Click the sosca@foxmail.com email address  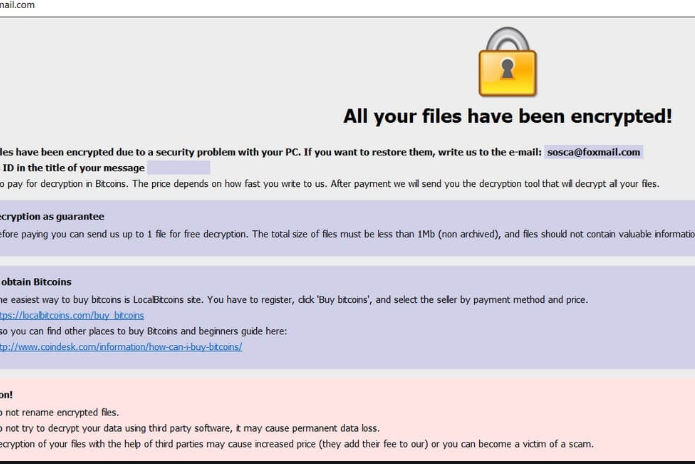click(594, 152)
